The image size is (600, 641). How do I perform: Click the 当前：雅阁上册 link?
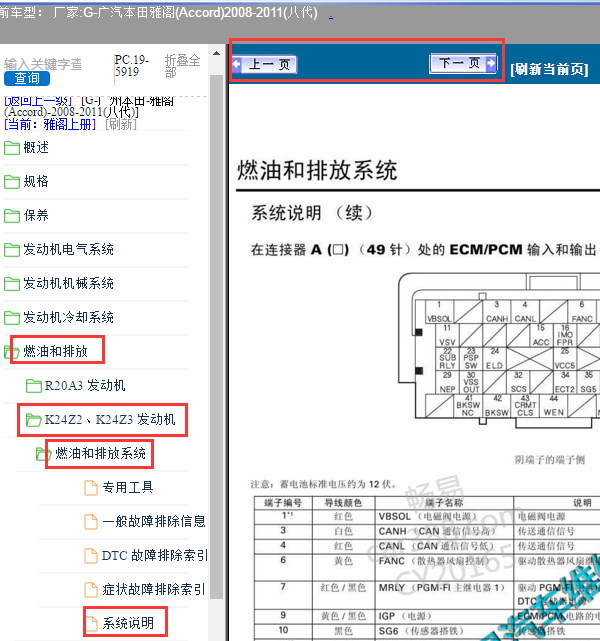(x=50, y=124)
